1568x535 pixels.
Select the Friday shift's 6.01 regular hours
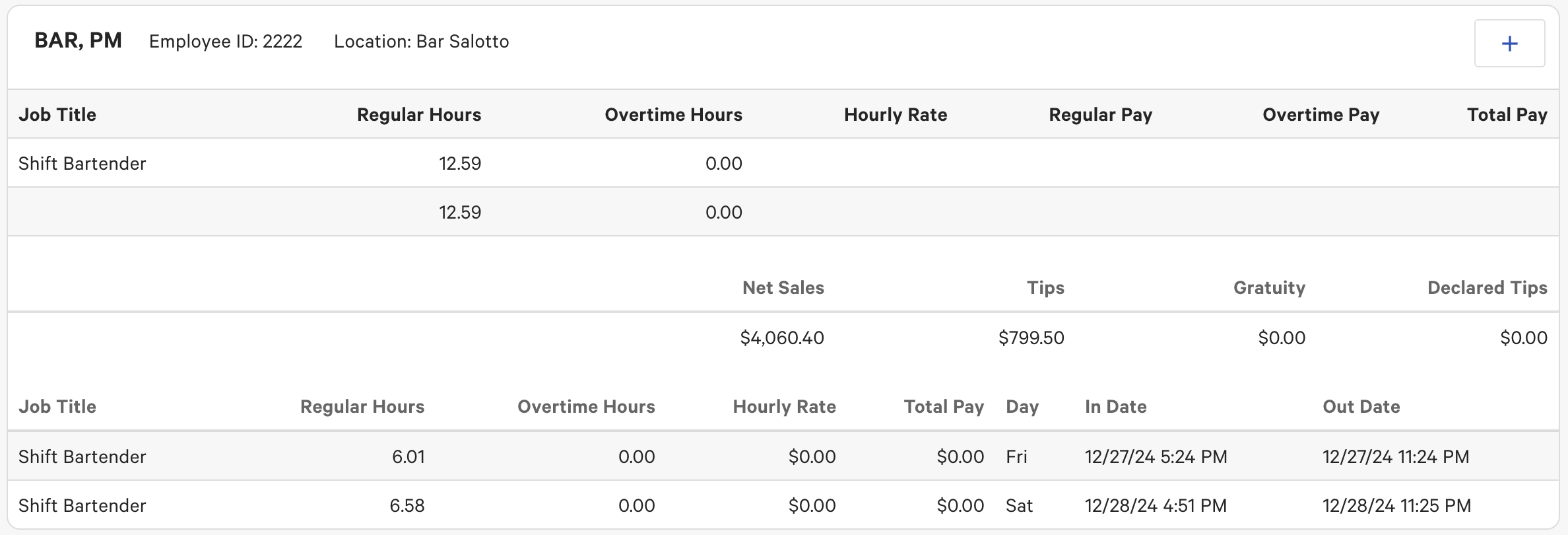(x=408, y=457)
